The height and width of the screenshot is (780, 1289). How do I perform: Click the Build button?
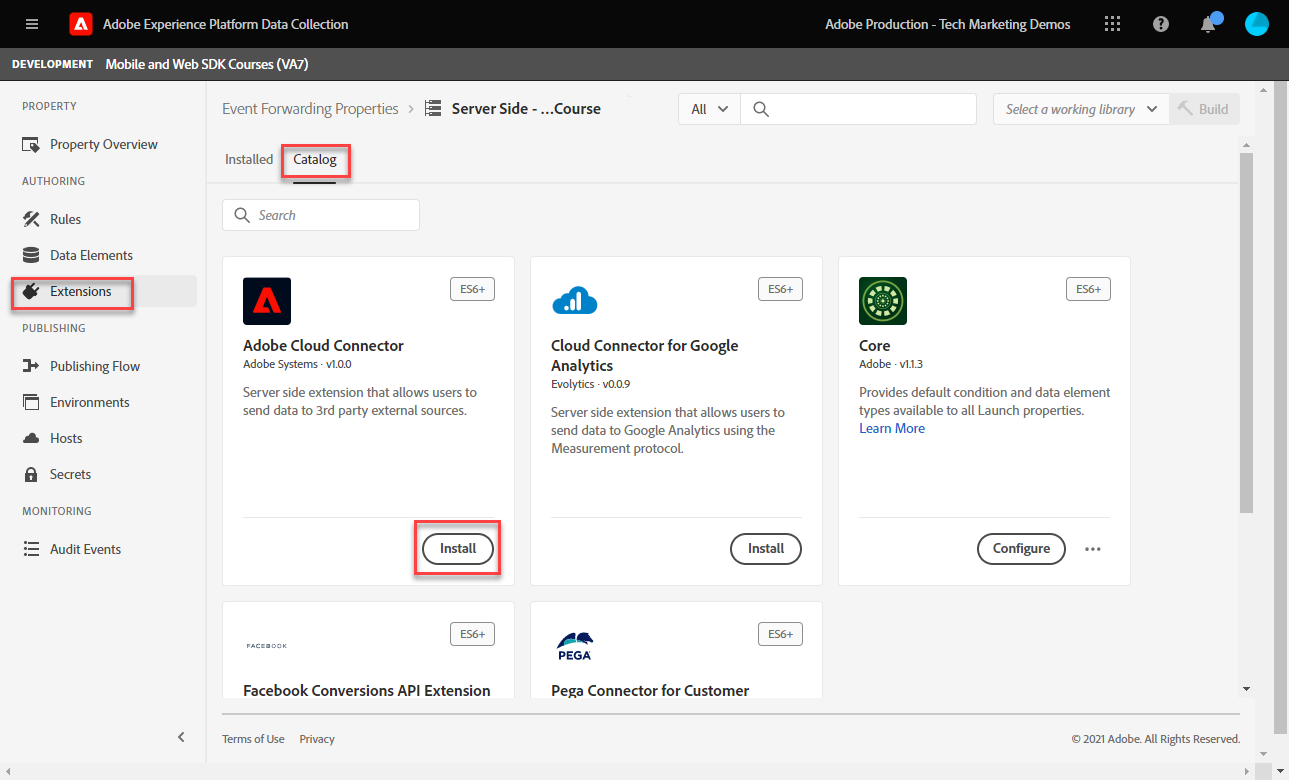[x=1204, y=110]
